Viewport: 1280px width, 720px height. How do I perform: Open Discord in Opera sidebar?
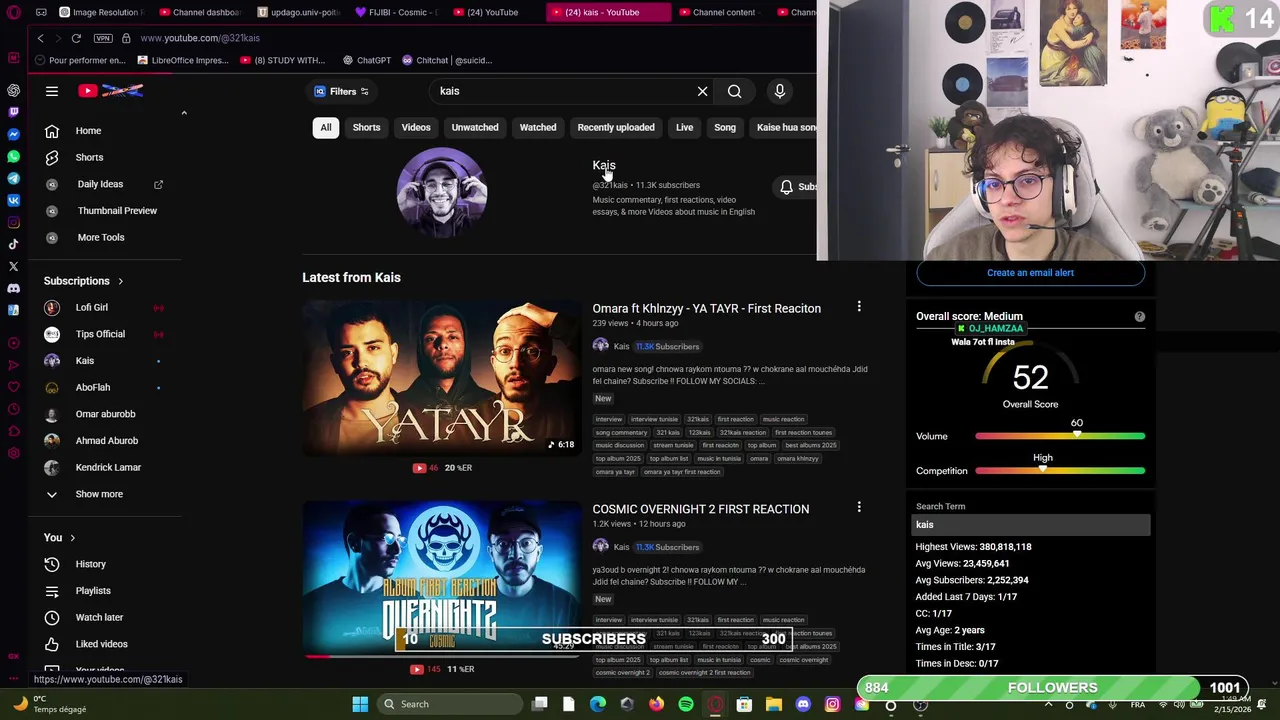(x=13, y=288)
